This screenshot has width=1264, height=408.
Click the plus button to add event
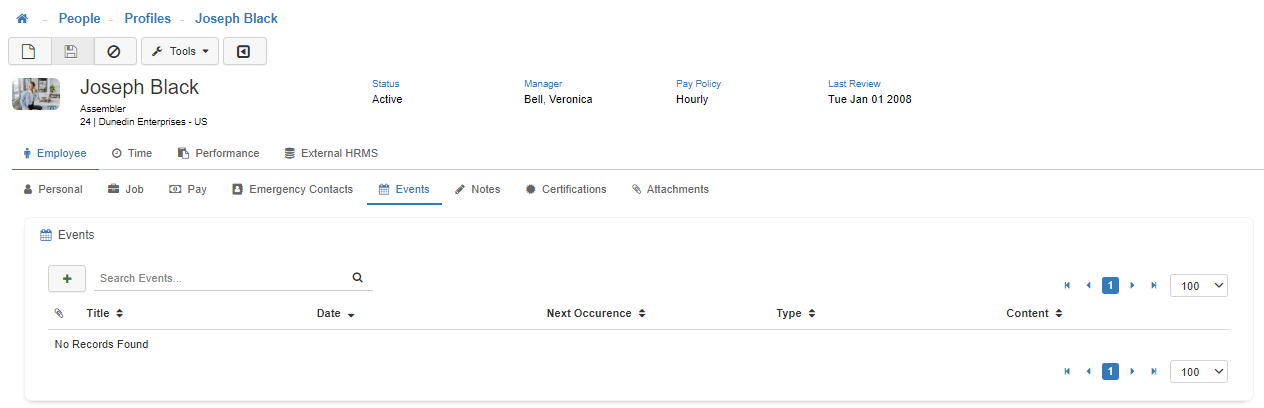(x=67, y=278)
